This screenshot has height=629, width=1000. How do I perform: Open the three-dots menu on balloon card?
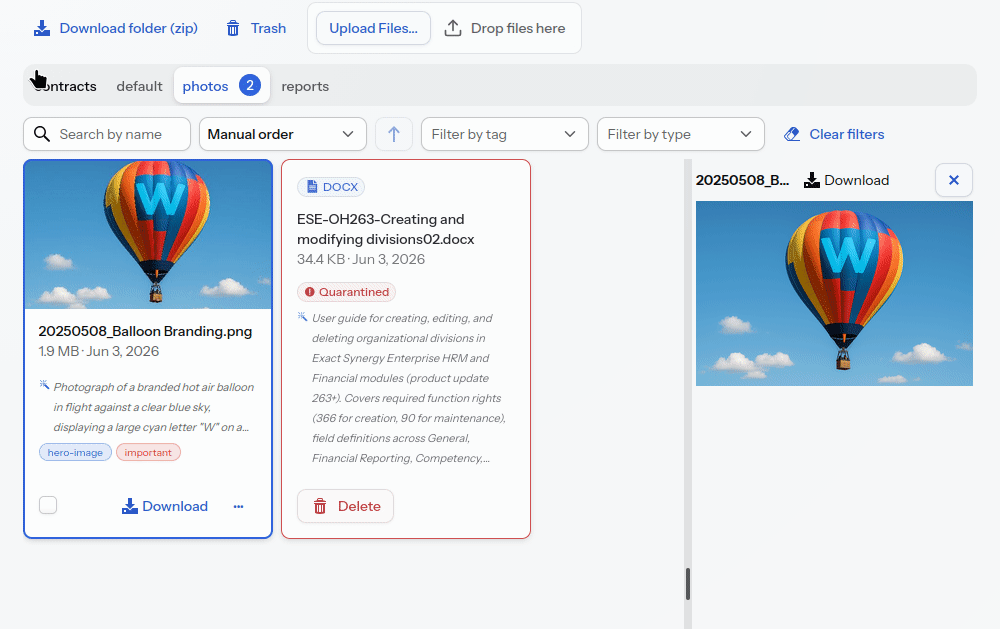pyautogui.click(x=239, y=507)
